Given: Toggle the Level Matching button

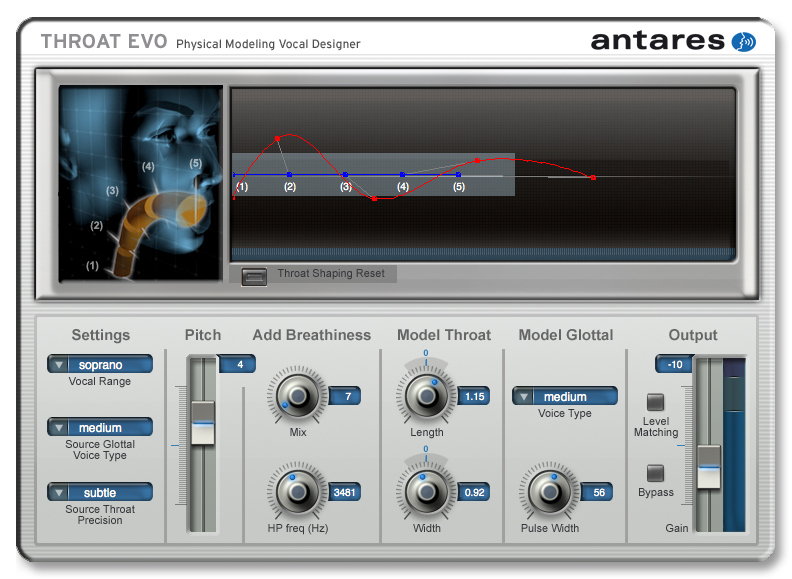Looking at the screenshot, I should 655,402.
